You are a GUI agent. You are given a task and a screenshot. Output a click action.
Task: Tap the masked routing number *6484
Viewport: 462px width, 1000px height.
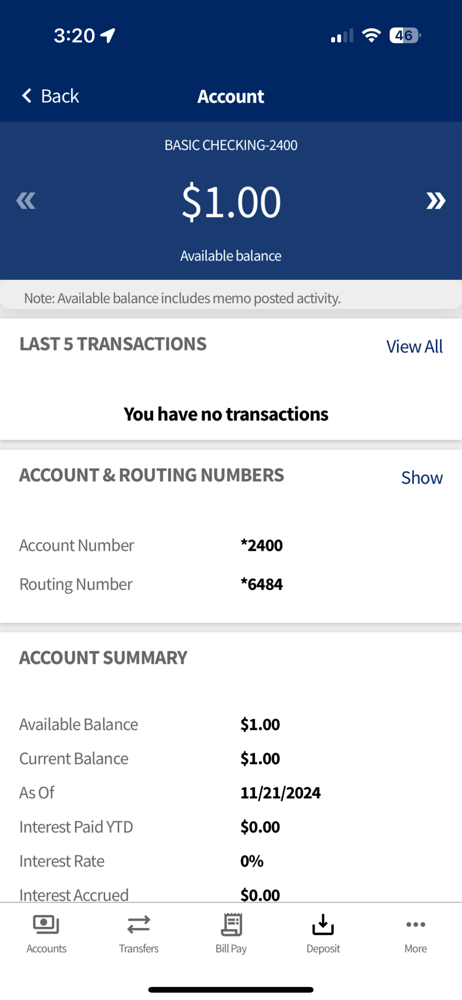pyautogui.click(x=262, y=584)
